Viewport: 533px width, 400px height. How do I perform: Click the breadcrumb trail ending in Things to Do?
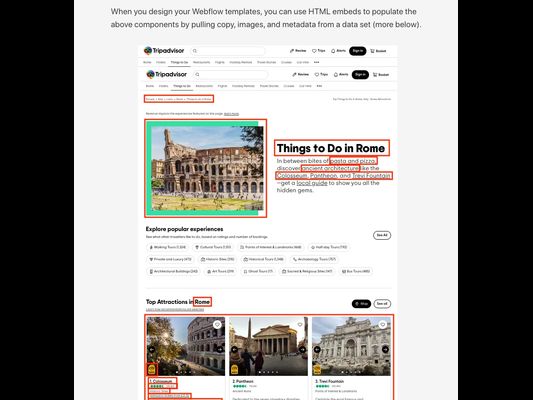(179, 99)
